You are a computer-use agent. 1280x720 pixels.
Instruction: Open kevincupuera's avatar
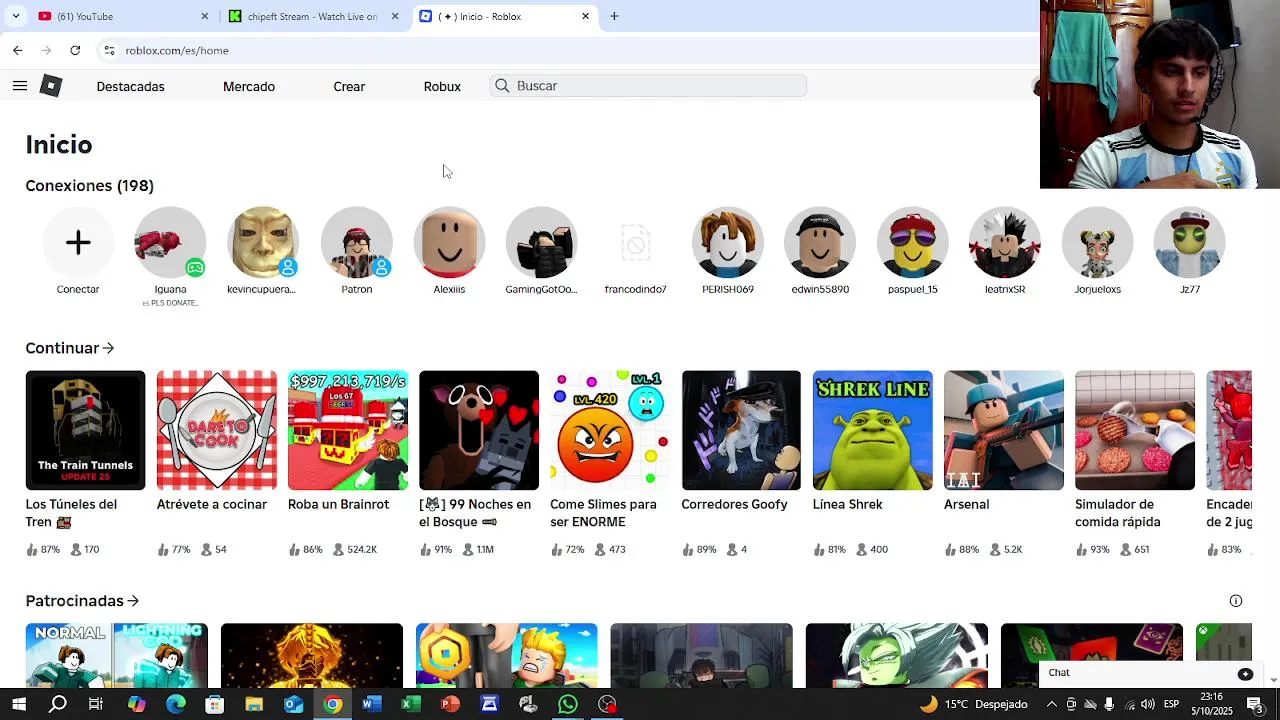(262, 242)
